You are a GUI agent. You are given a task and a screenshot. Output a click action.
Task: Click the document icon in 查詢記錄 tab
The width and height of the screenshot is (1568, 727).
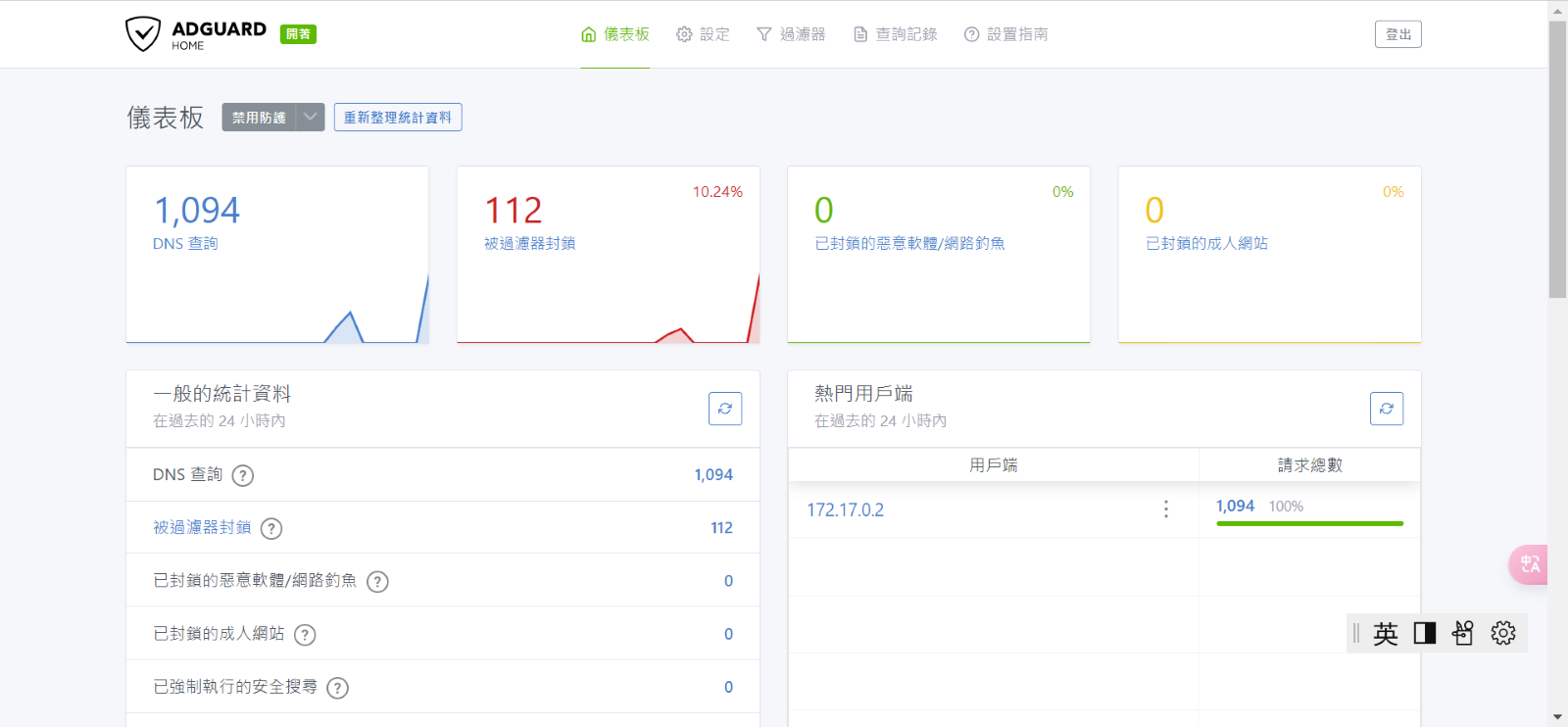point(860,34)
